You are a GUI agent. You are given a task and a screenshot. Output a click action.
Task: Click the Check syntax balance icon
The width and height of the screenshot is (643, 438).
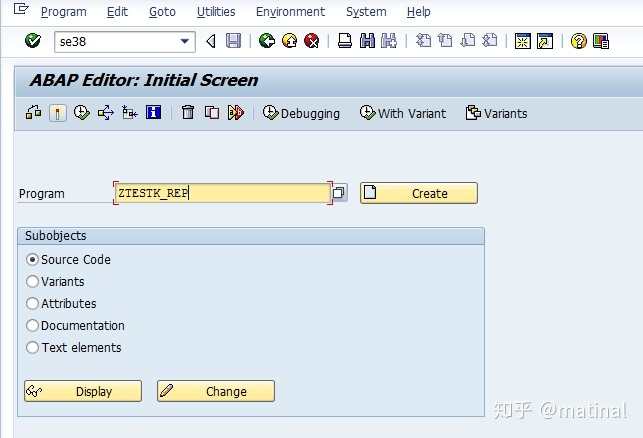(x=34, y=112)
